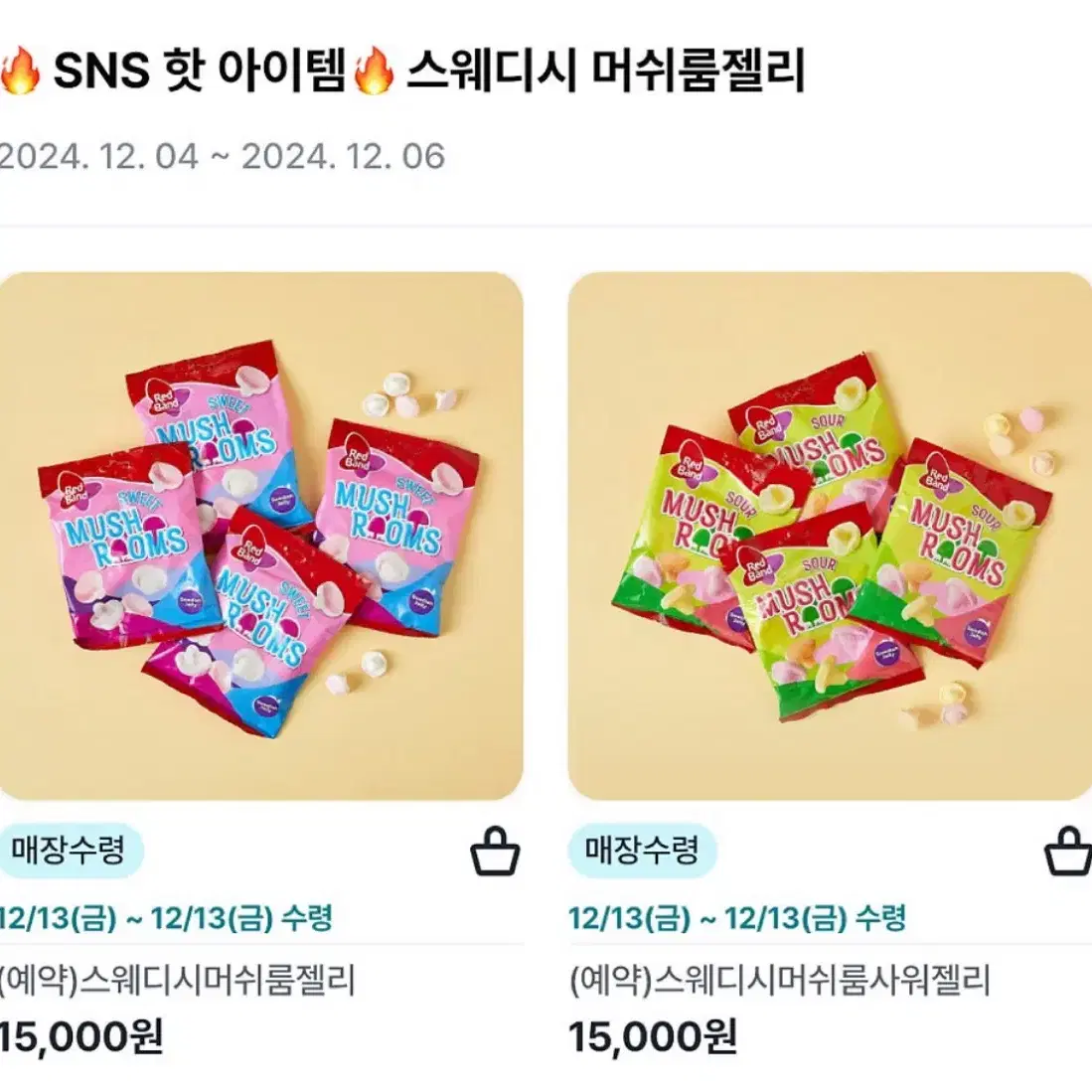The image size is (1092, 1092).
Task: Open (예약)스웨디시머쉬룸젤리 product title
Action: pos(178,980)
